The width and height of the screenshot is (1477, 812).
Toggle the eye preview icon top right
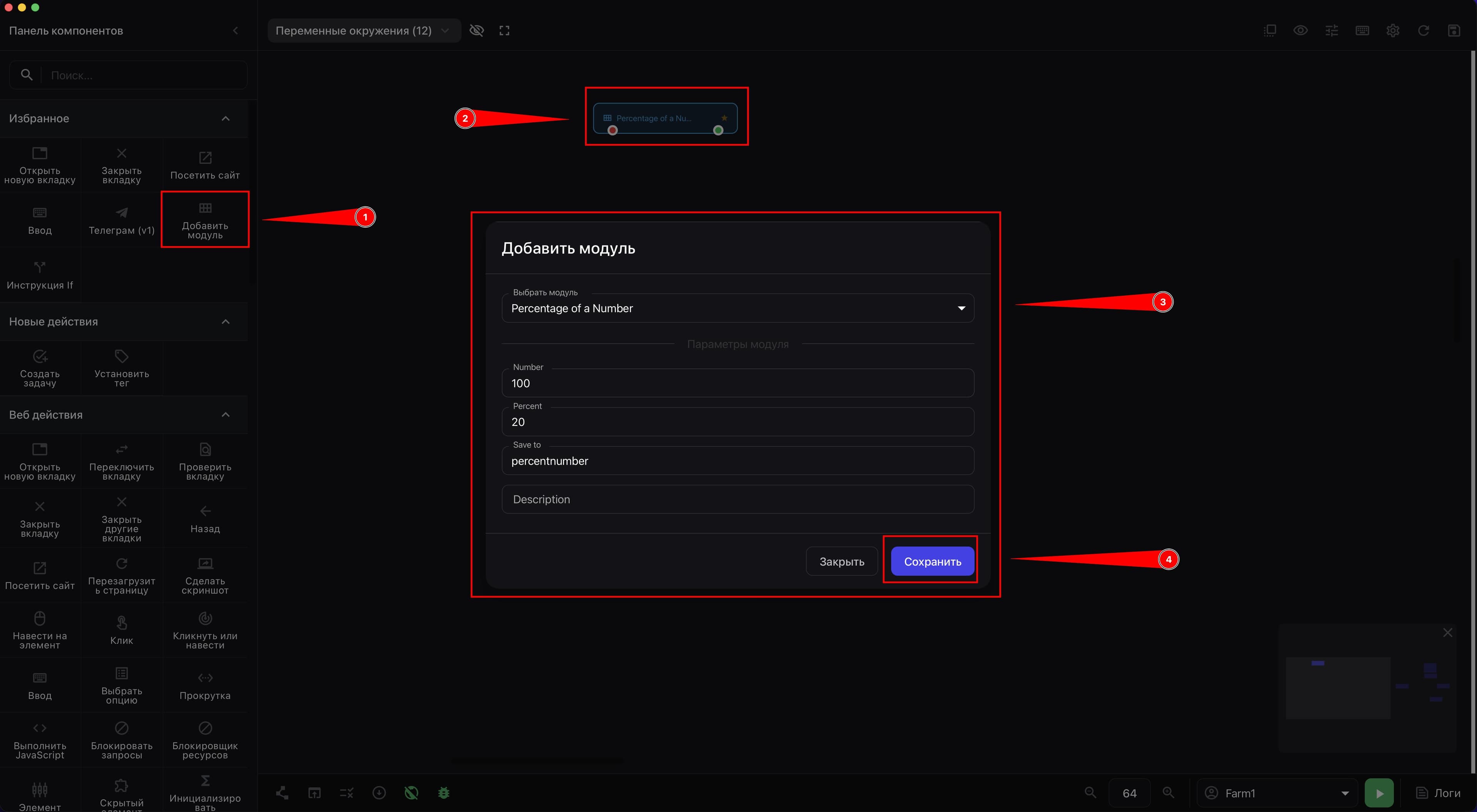point(1300,30)
